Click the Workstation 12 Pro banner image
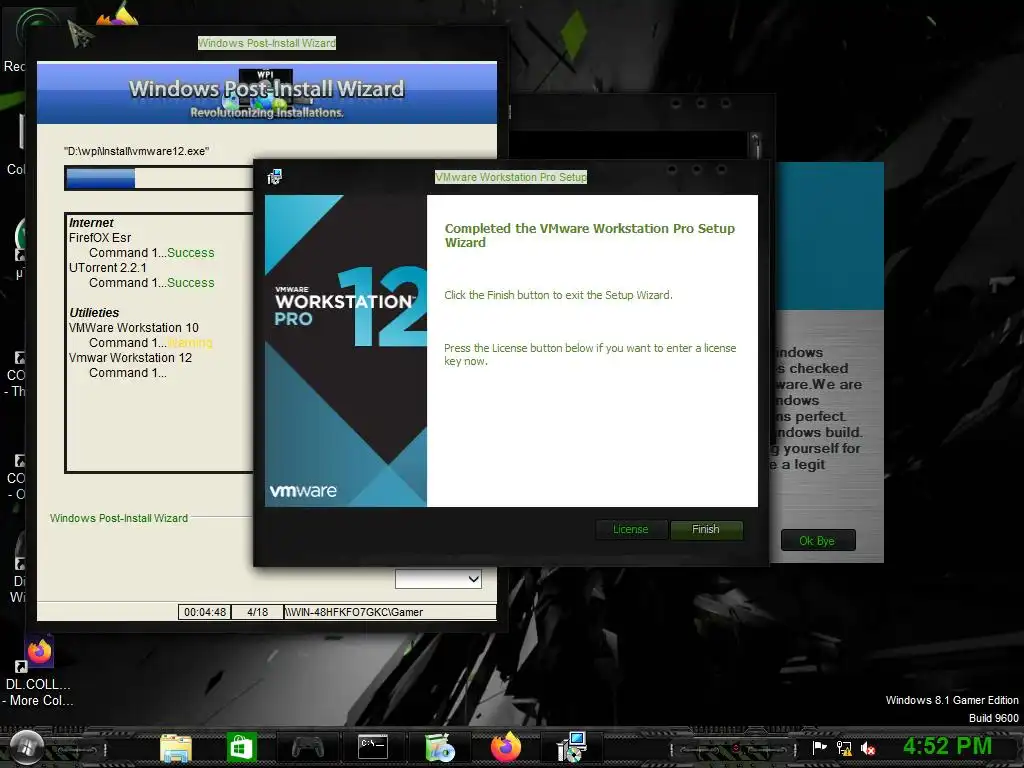The height and width of the screenshot is (768, 1024). pyautogui.click(x=346, y=351)
